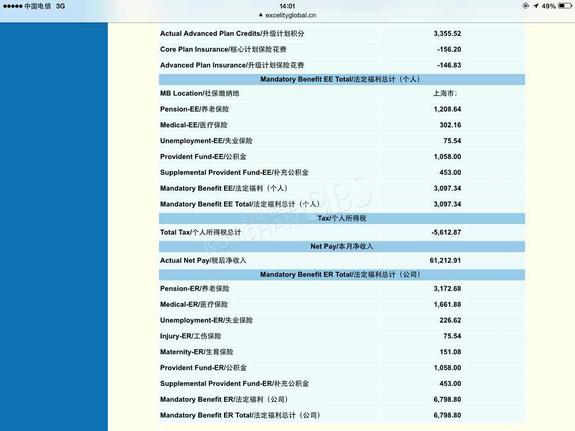
Task: Click the Core Plan Insurance amount
Action: pos(449,50)
